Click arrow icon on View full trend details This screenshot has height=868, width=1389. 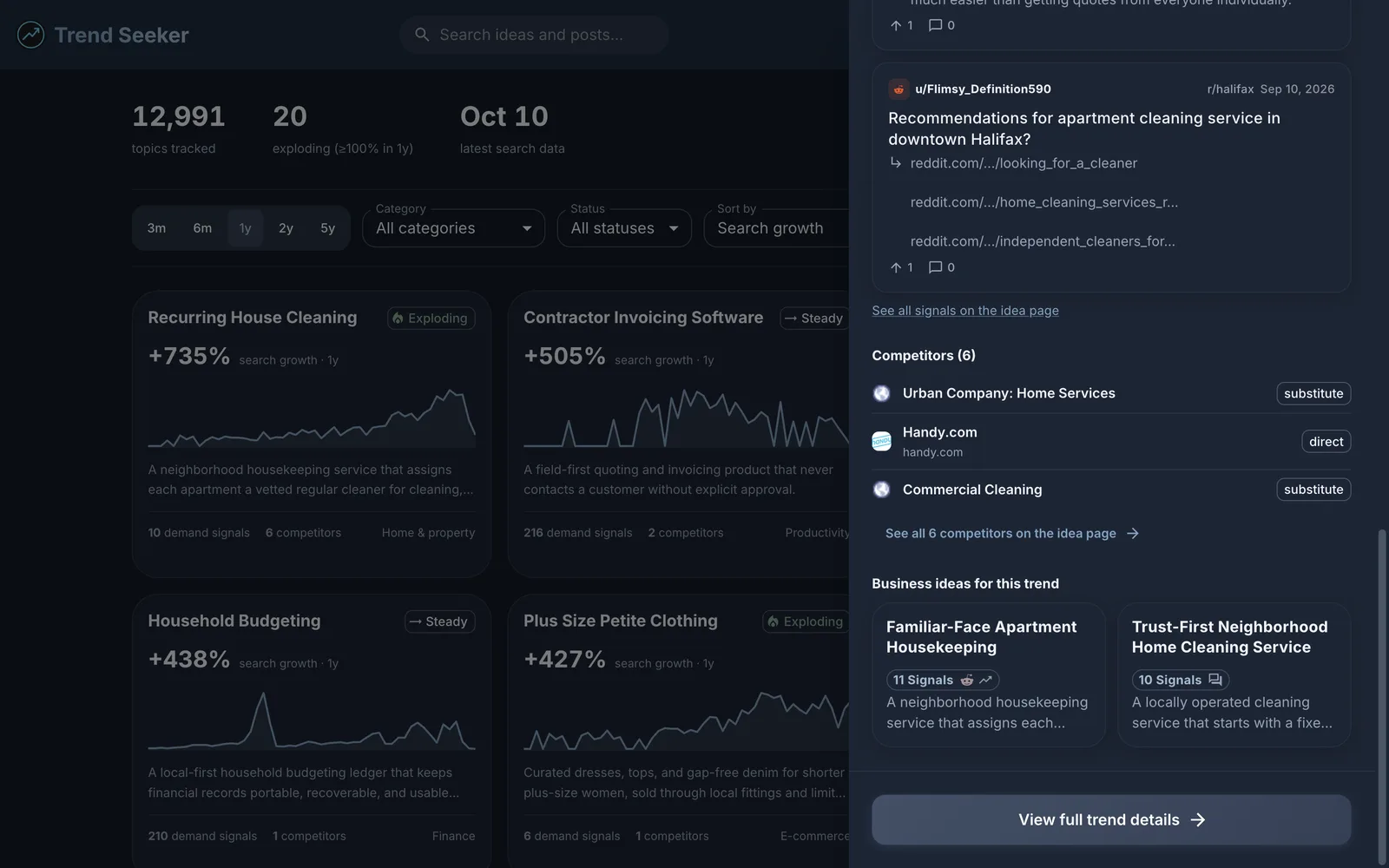click(1197, 819)
